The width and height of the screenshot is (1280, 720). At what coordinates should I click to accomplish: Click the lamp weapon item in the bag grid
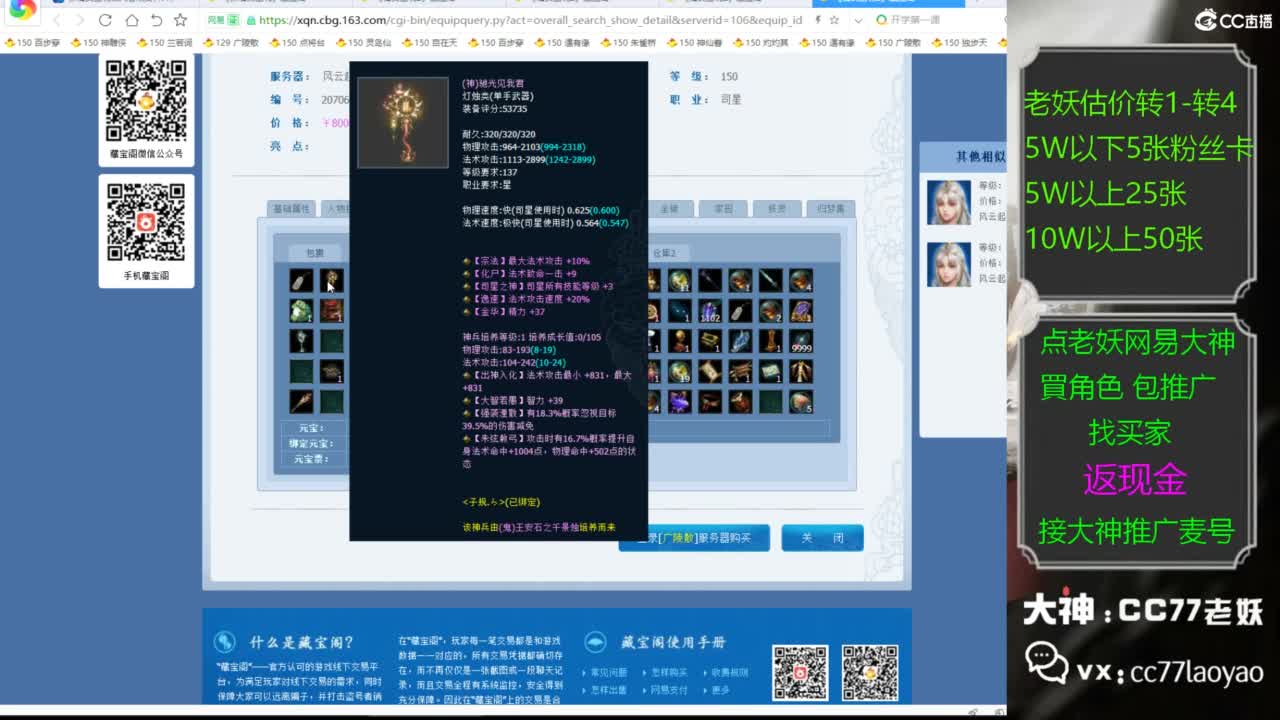(332, 281)
